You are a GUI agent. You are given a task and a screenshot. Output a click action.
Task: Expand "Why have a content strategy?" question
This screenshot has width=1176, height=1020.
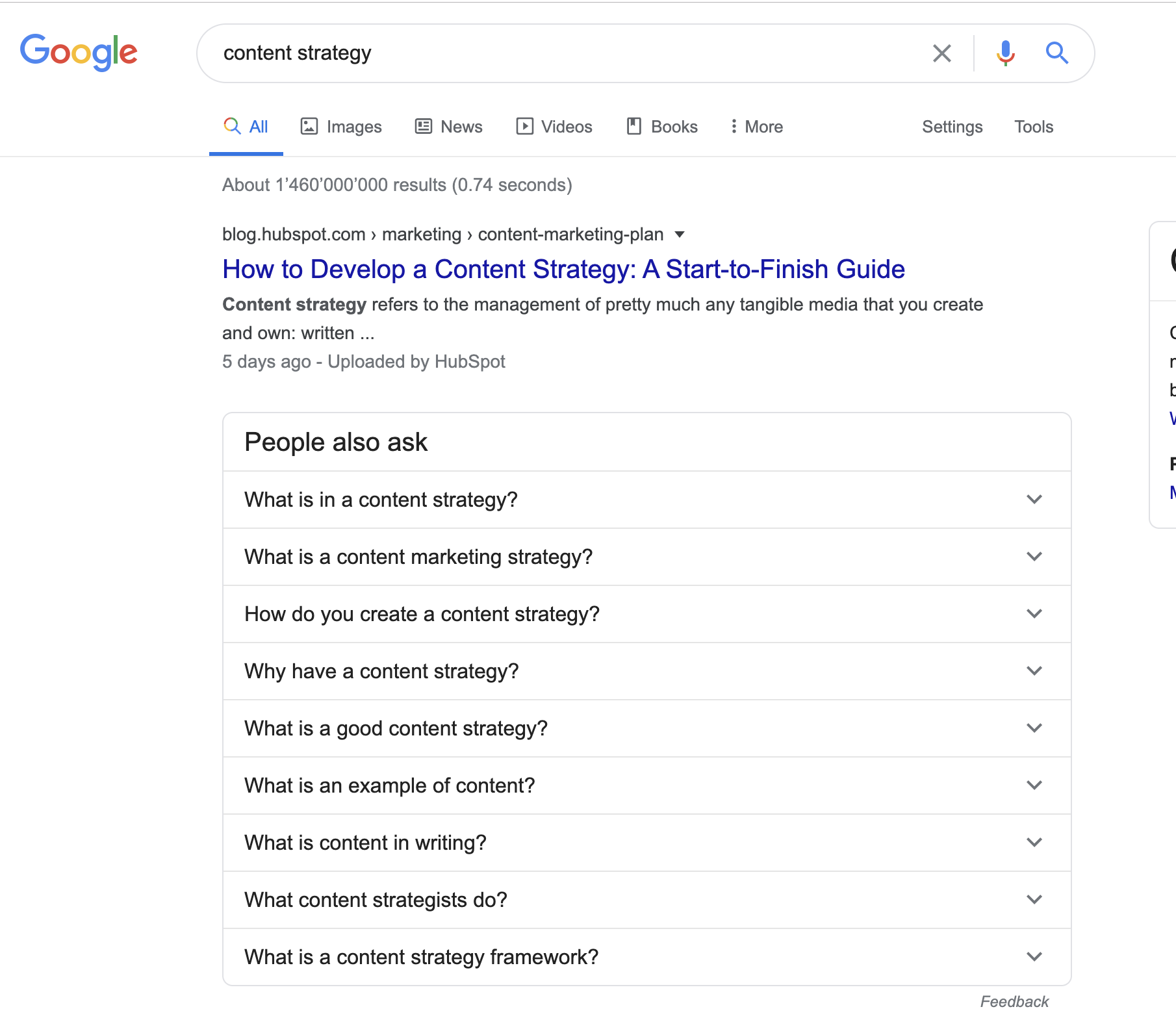[x=647, y=671]
